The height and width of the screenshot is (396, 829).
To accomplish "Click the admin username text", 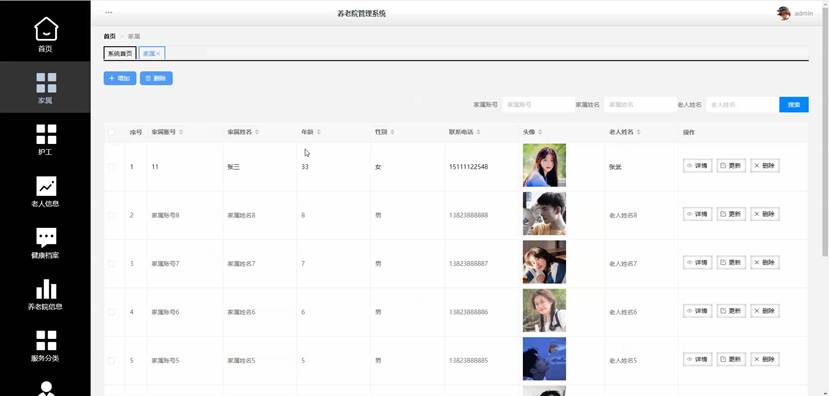I will pos(804,13).
